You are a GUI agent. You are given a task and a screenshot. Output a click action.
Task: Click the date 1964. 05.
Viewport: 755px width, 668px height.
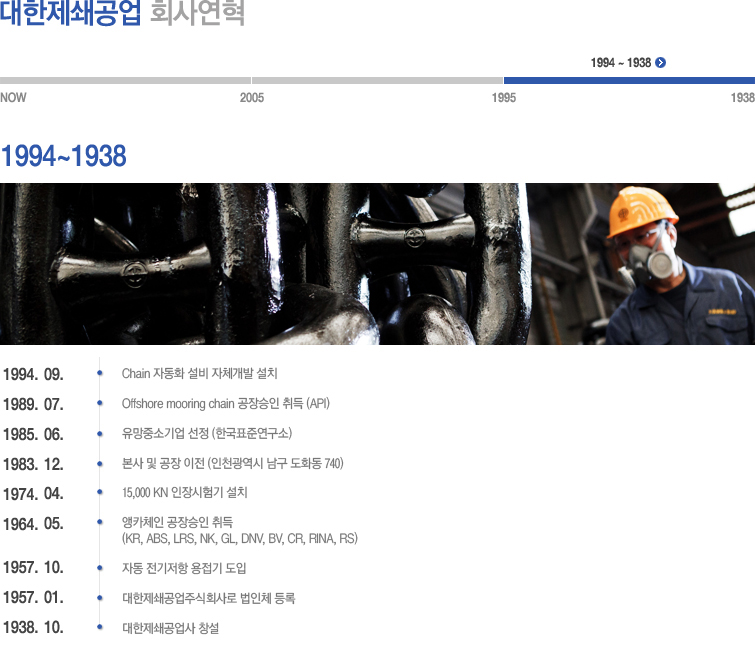pyautogui.click(x=33, y=524)
